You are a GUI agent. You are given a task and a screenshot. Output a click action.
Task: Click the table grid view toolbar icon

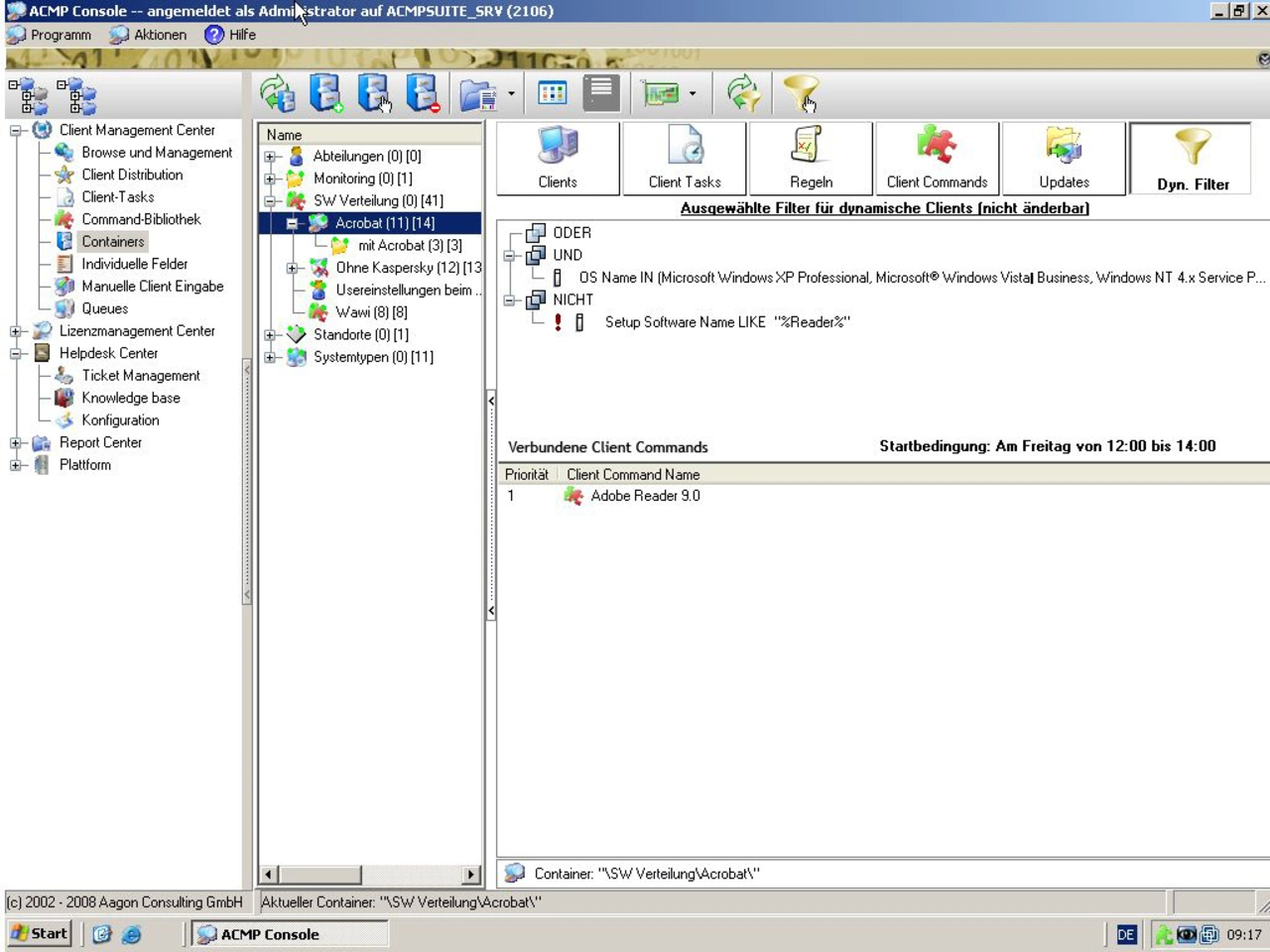[552, 94]
